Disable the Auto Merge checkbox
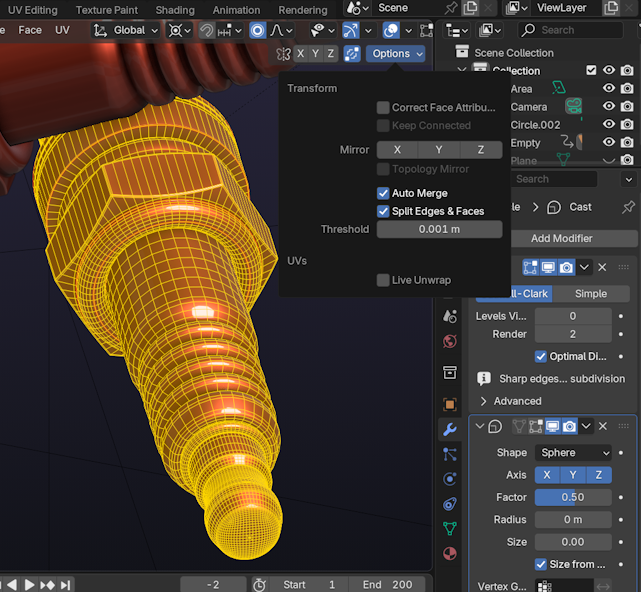The image size is (641, 592). (x=383, y=193)
